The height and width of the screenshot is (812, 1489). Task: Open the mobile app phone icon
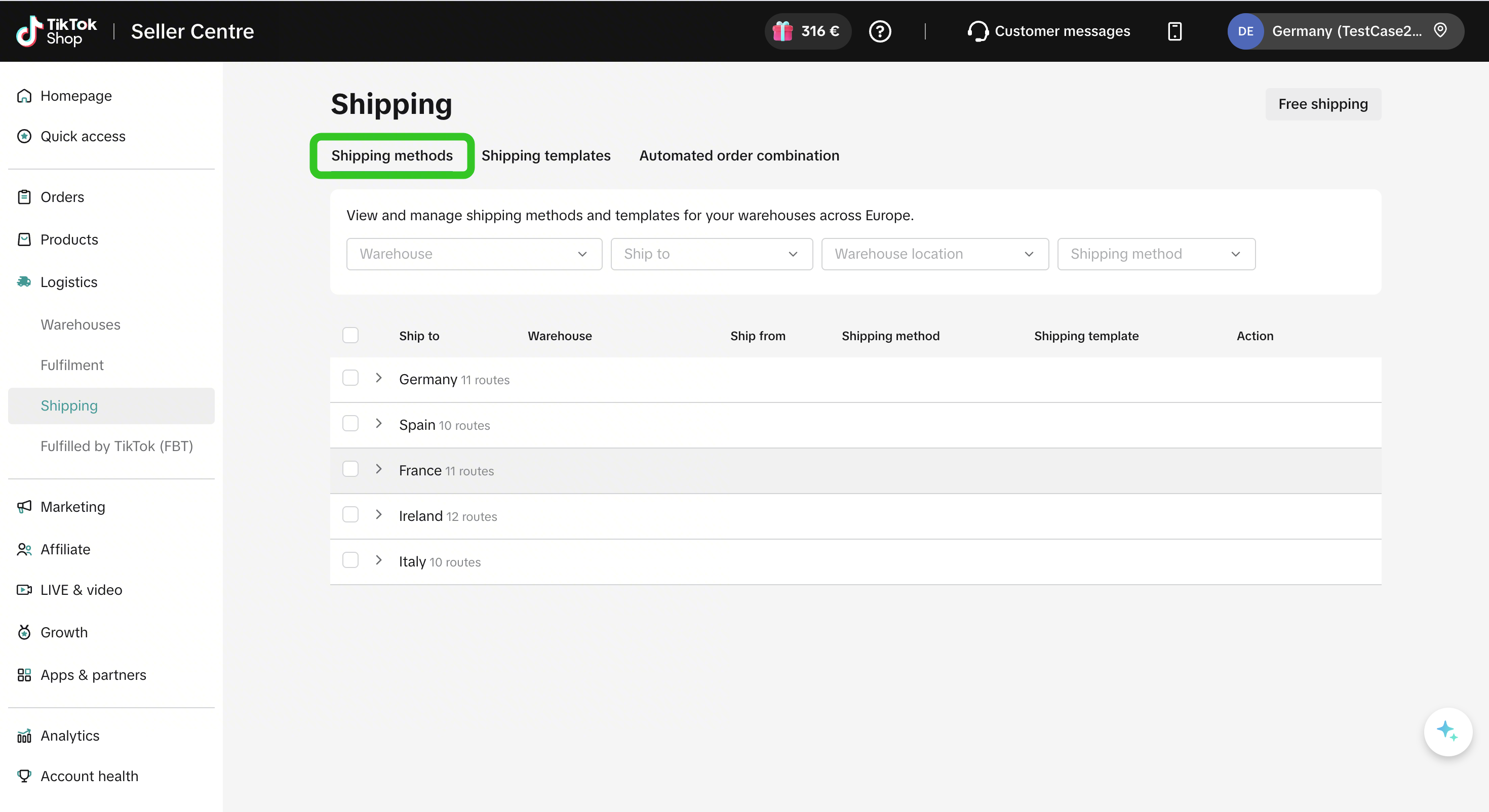(x=1174, y=31)
